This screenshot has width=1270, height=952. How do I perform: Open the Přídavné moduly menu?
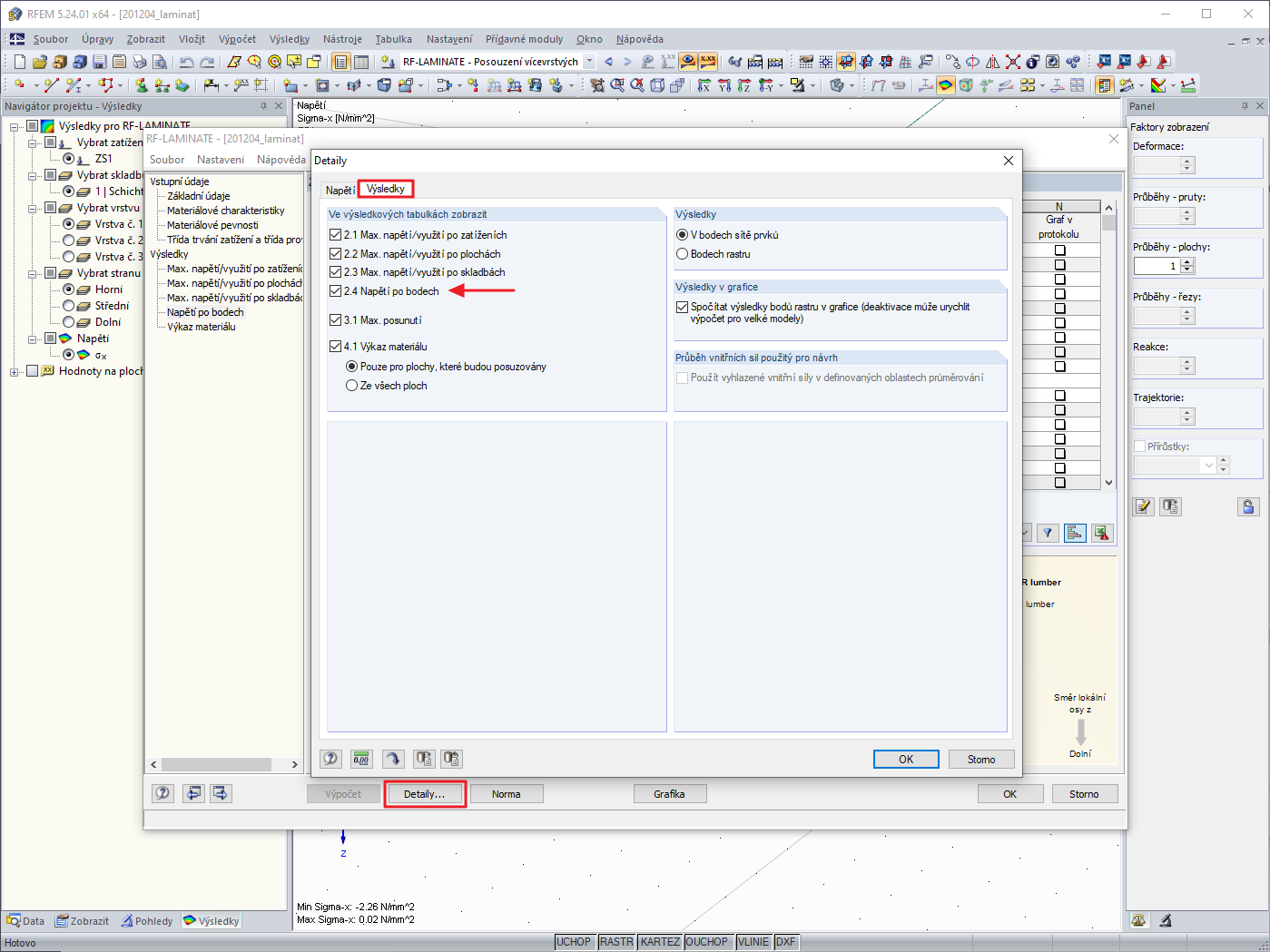[x=524, y=39]
